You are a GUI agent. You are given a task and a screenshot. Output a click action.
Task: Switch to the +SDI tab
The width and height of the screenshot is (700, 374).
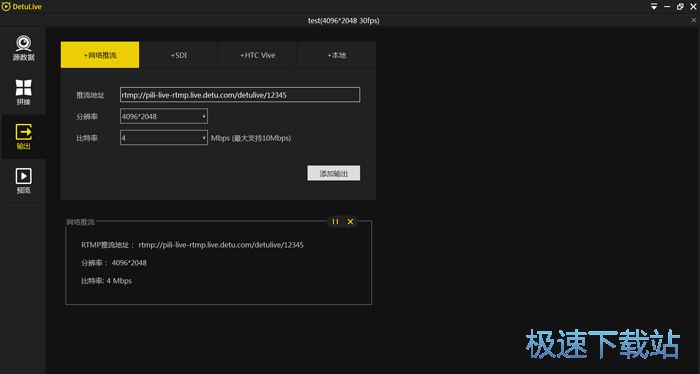[x=179, y=55]
